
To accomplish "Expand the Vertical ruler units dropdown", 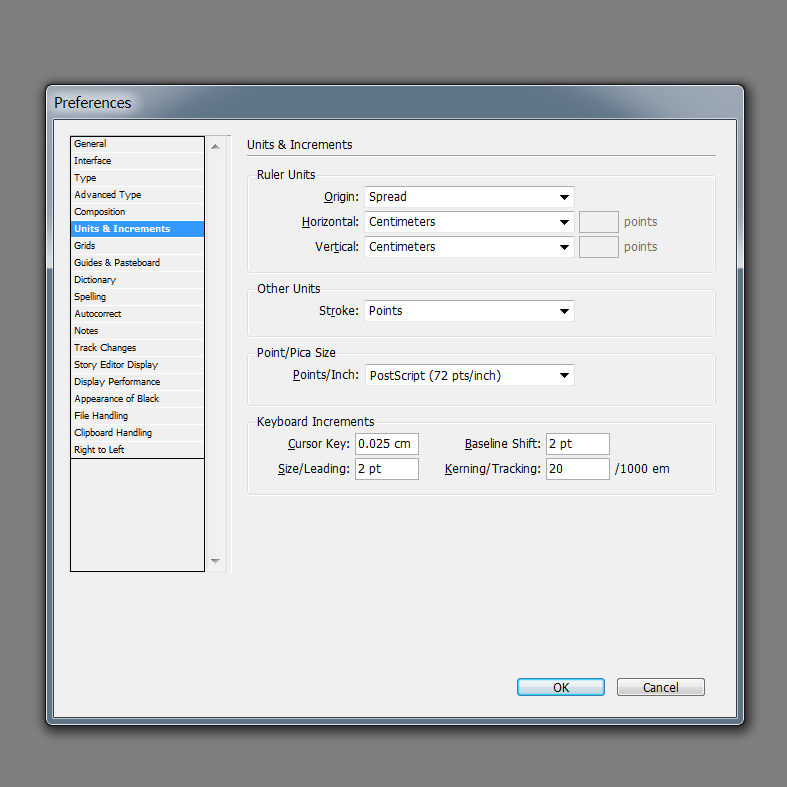I will 469,247.
